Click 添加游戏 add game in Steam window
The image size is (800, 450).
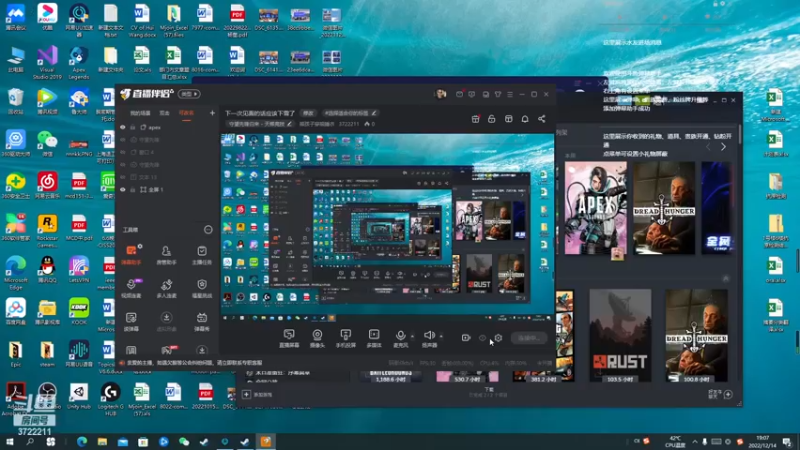258,394
